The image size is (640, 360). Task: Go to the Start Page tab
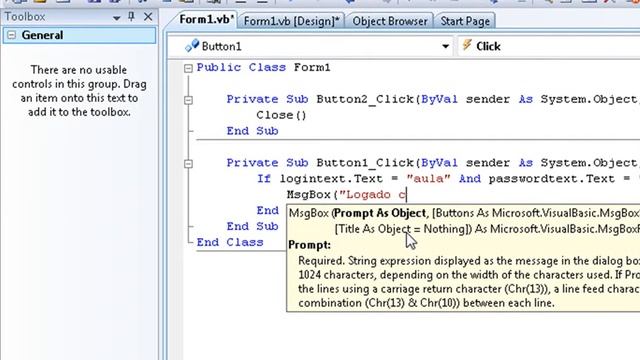[465, 21]
